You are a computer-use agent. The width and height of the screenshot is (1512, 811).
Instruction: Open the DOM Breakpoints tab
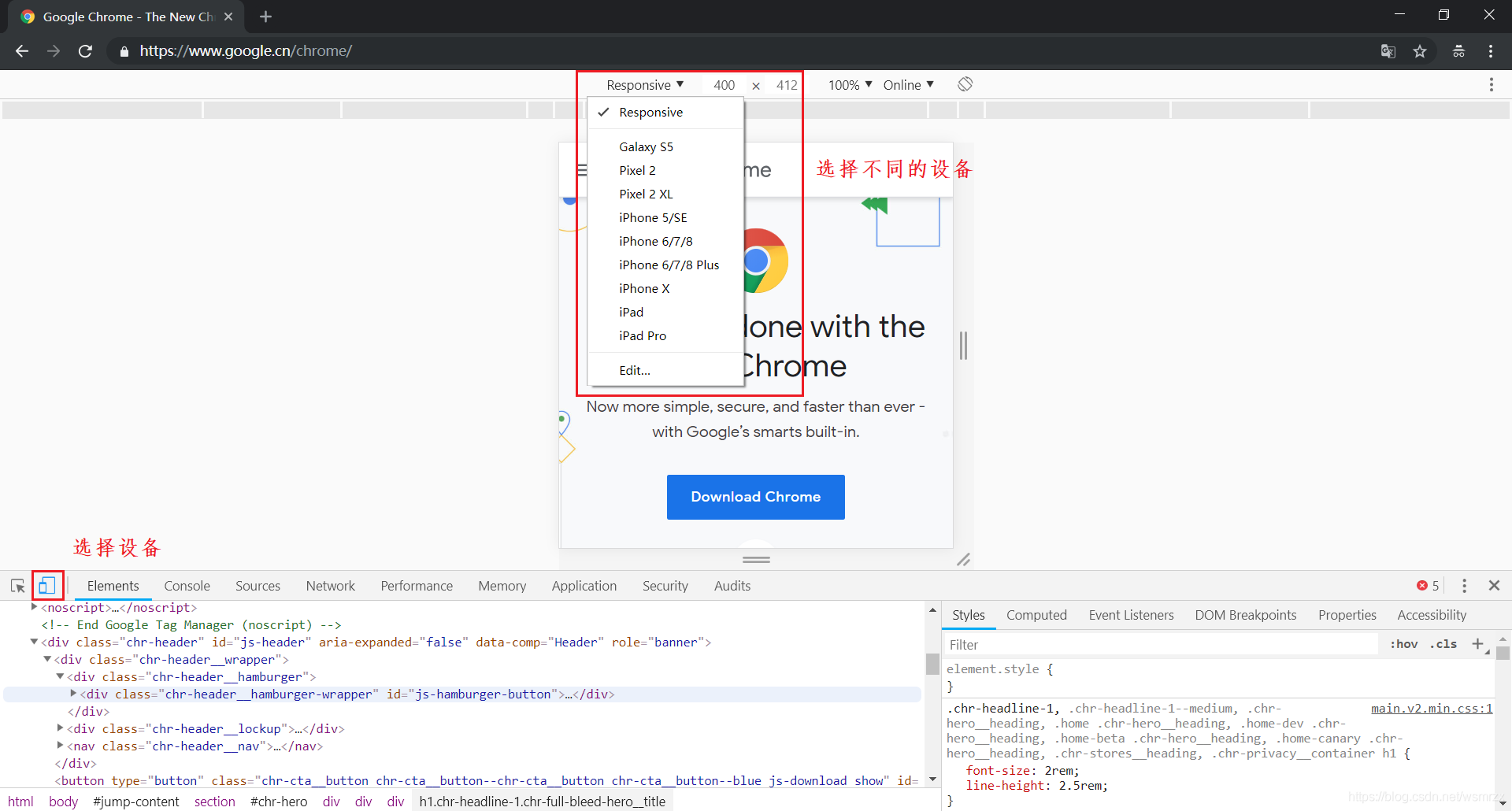pos(1246,615)
